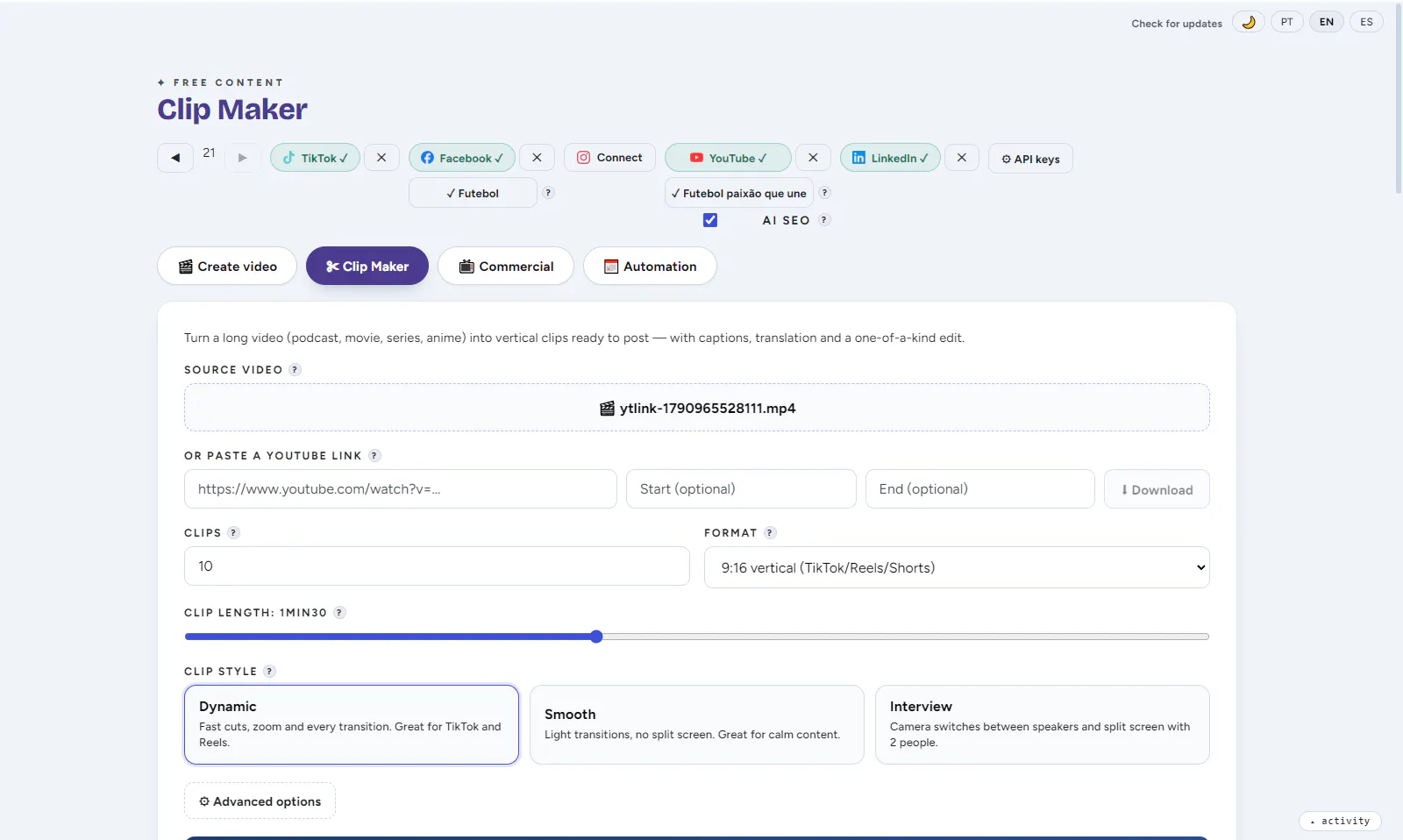
Task: Show Clip Length help tooltip
Action: pos(339,612)
